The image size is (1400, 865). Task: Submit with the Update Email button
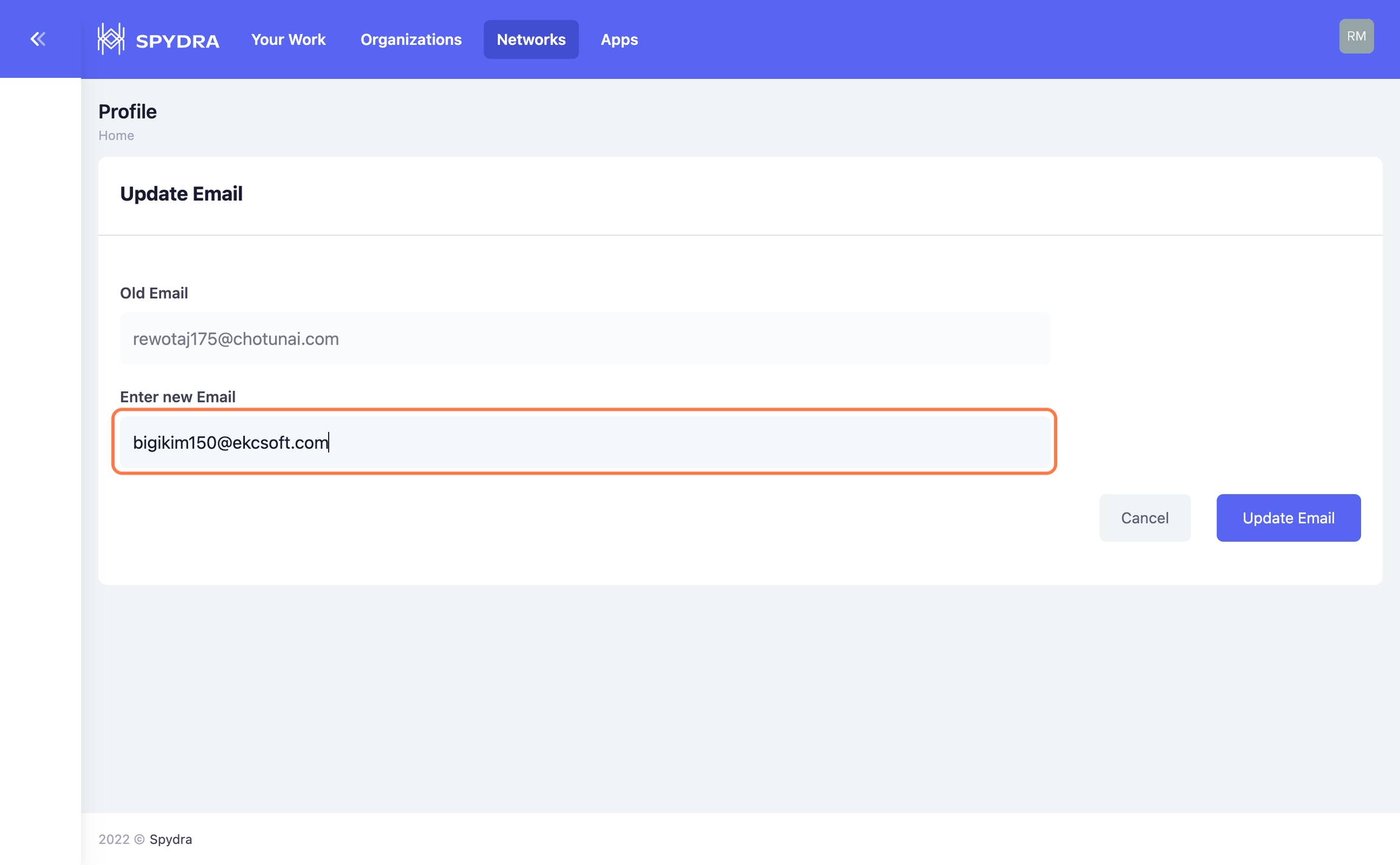(x=1288, y=518)
